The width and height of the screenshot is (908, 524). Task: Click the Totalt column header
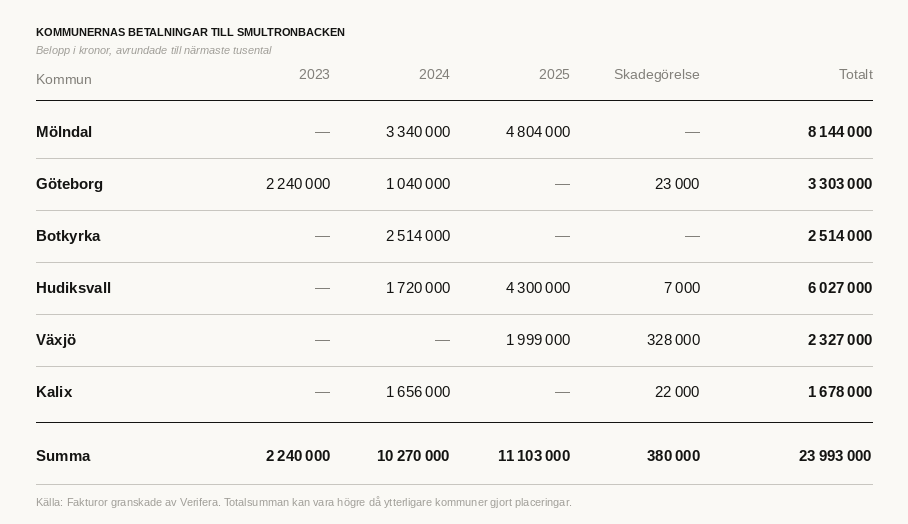[x=855, y=75]
